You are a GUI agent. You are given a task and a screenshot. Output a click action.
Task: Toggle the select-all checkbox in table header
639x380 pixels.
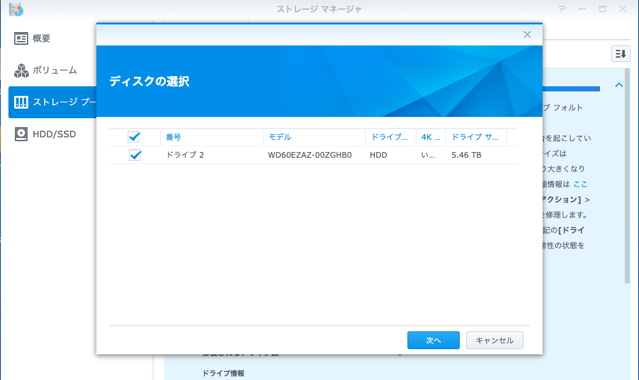(x=134, y=137)
